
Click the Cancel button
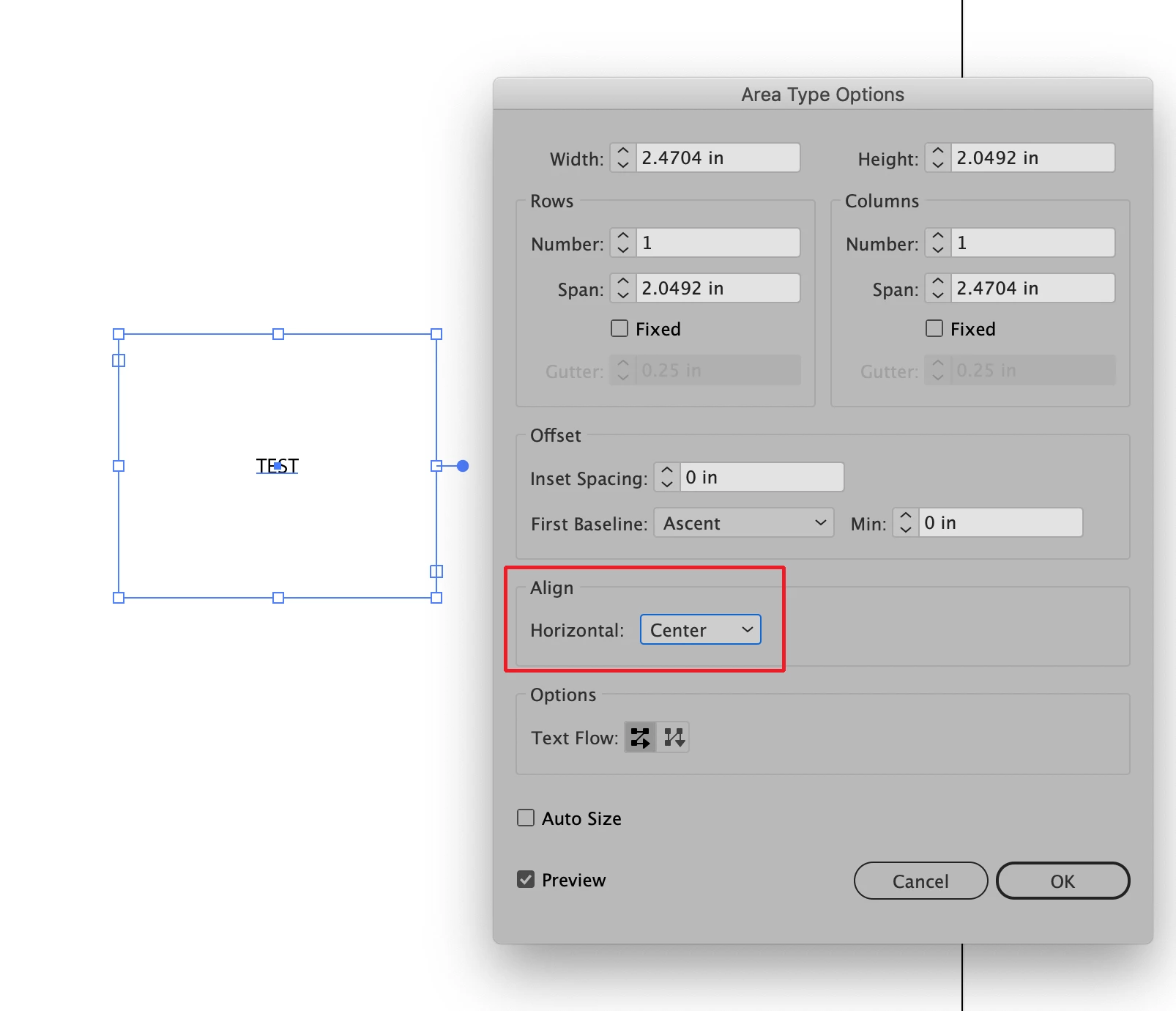point(920,881)
